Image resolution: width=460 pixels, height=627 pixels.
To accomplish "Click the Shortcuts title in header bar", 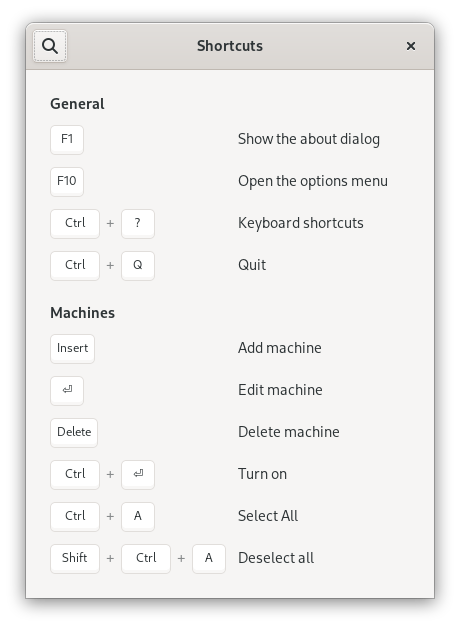I will [x=230, y=46].
